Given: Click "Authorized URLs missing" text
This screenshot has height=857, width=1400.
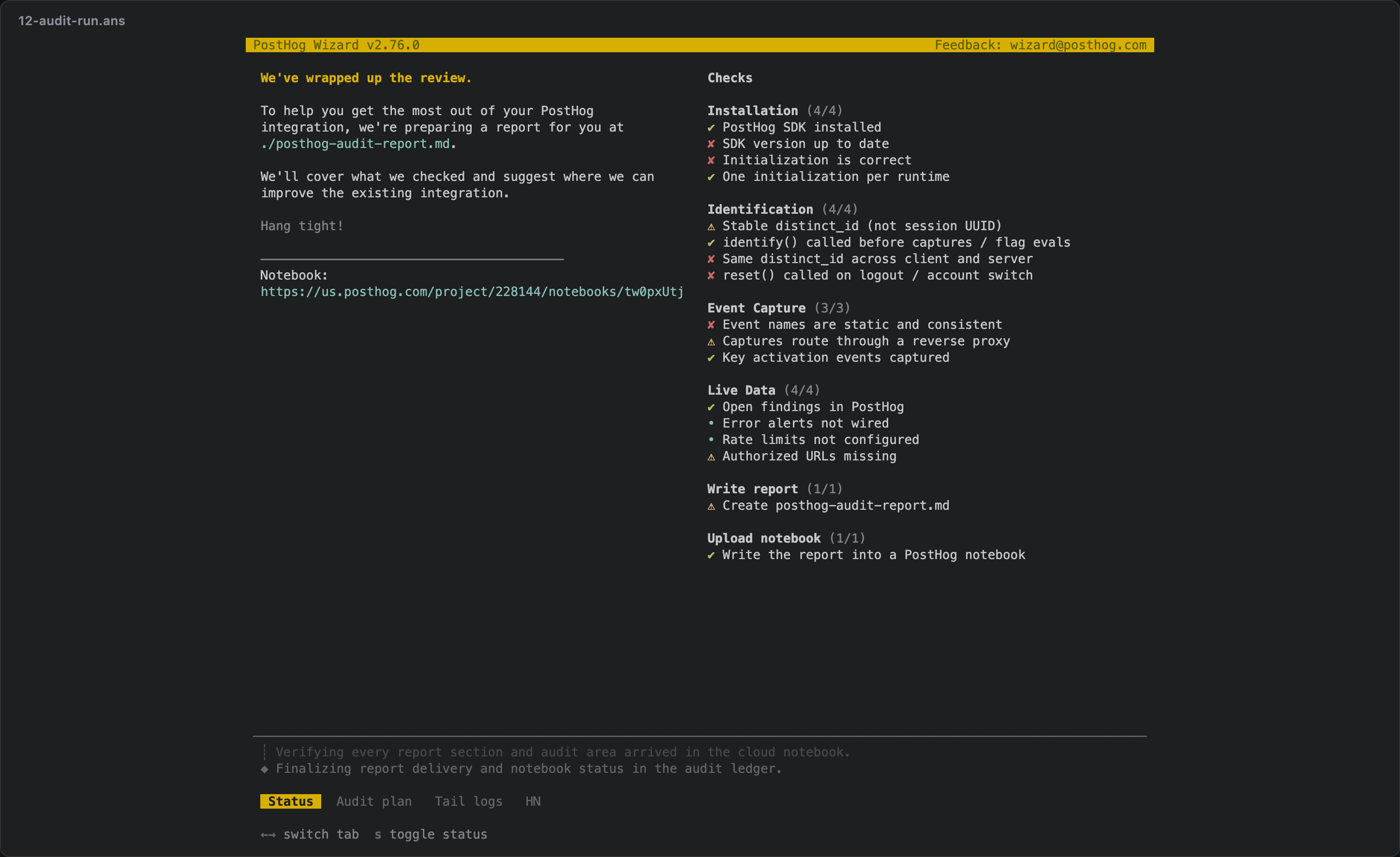Looking at the screenshot, I should 809,457.
